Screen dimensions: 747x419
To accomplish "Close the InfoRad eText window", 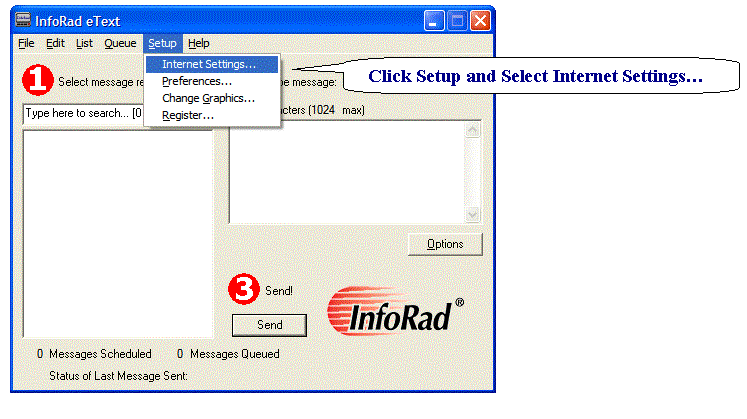I will coord(481,21).
